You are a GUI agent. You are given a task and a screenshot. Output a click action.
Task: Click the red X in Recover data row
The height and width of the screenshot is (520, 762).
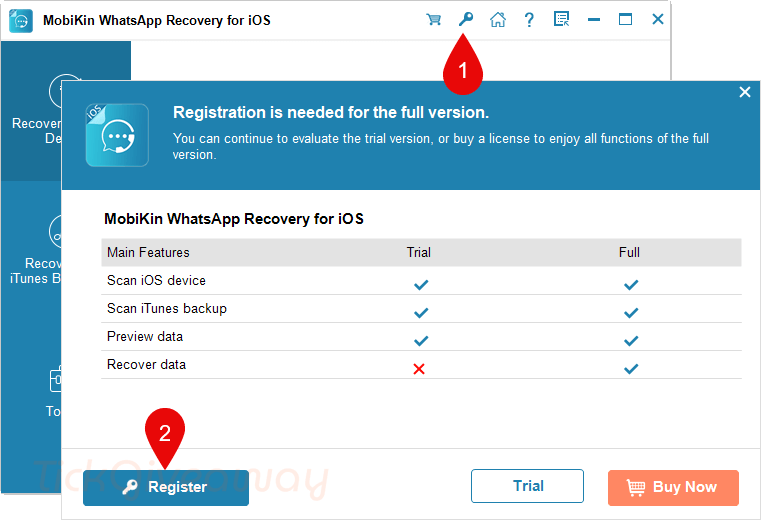pyautogui.click(x=419, y=369)
